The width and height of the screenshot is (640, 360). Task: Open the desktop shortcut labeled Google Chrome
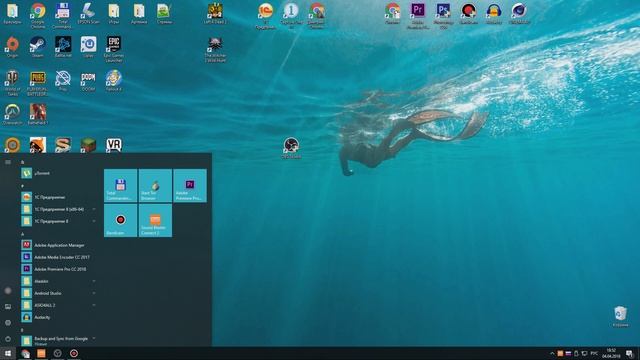38,15
